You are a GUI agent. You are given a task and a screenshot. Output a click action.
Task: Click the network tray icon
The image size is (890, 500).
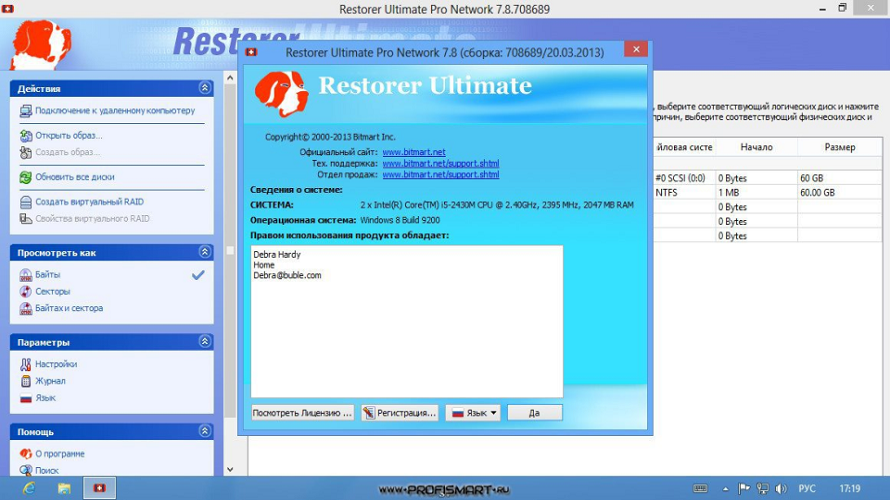(x=763, y=489)
